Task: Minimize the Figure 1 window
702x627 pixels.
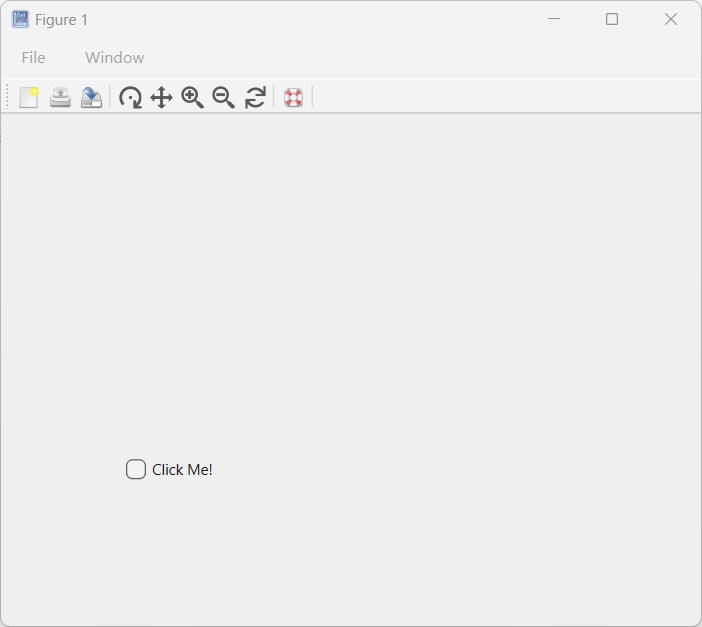Action: click(554, 19)
